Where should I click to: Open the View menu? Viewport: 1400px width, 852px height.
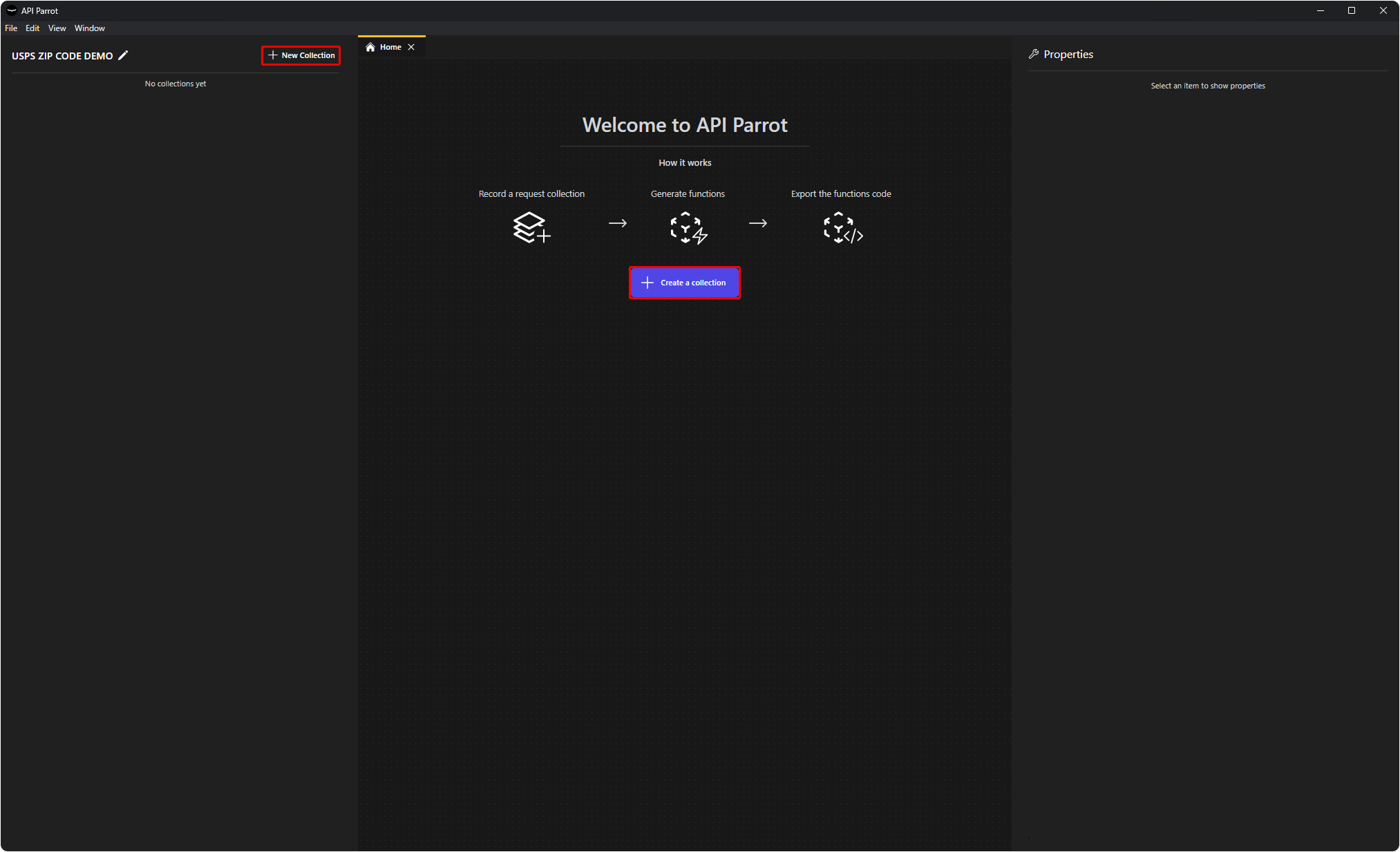click(57, 28)
